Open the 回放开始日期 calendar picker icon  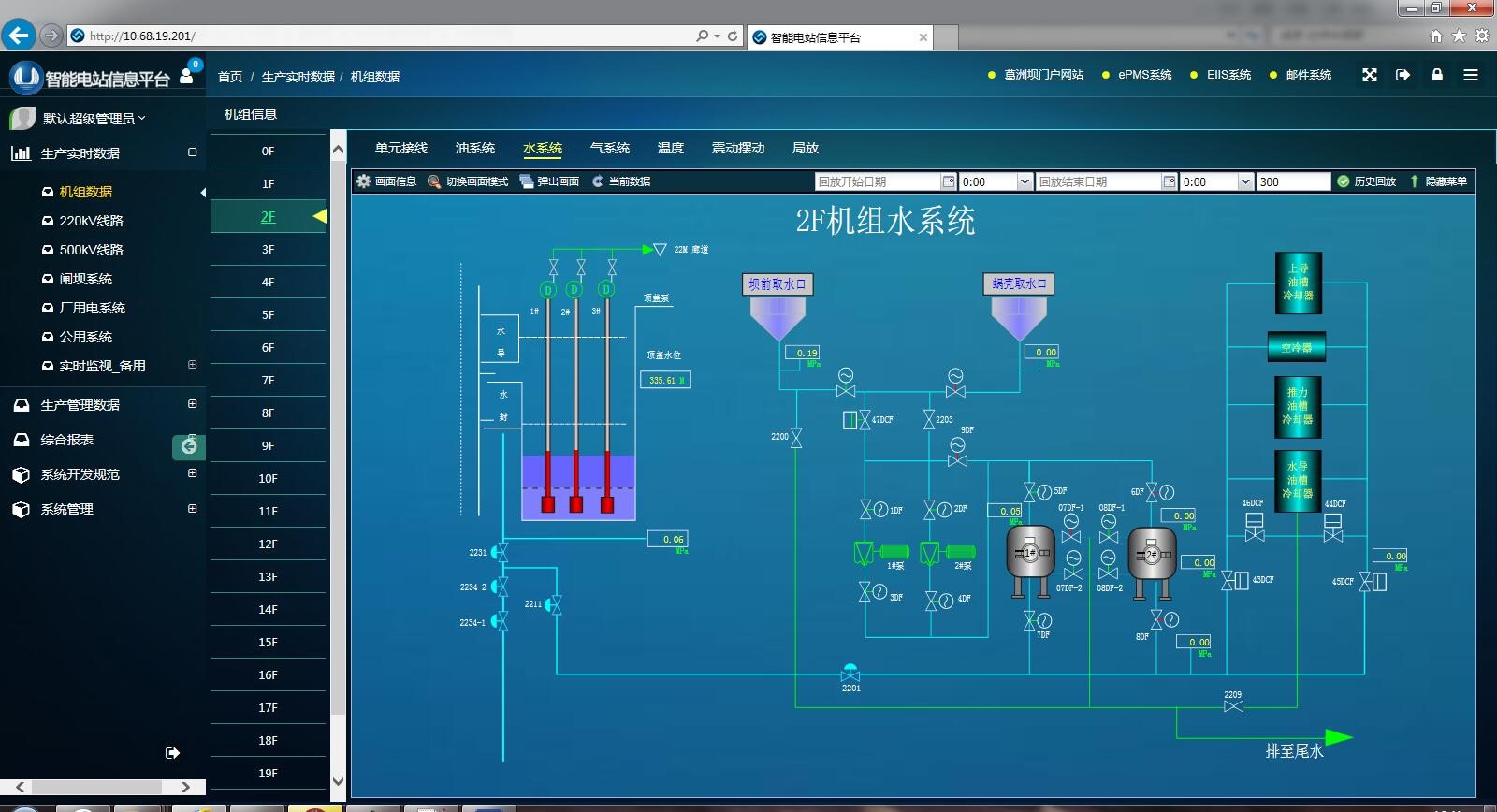coord(949,181)
